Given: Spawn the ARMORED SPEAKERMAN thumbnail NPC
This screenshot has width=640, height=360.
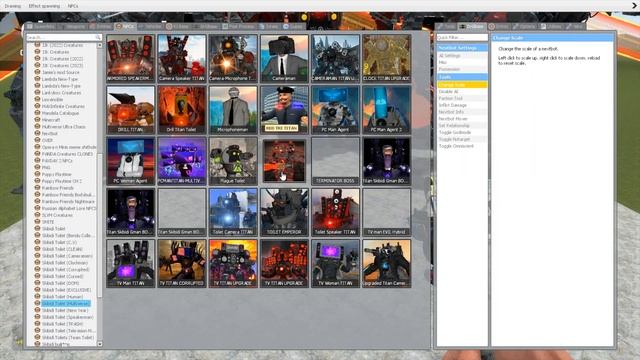Looking at the screenshot, I should point(131,58).
